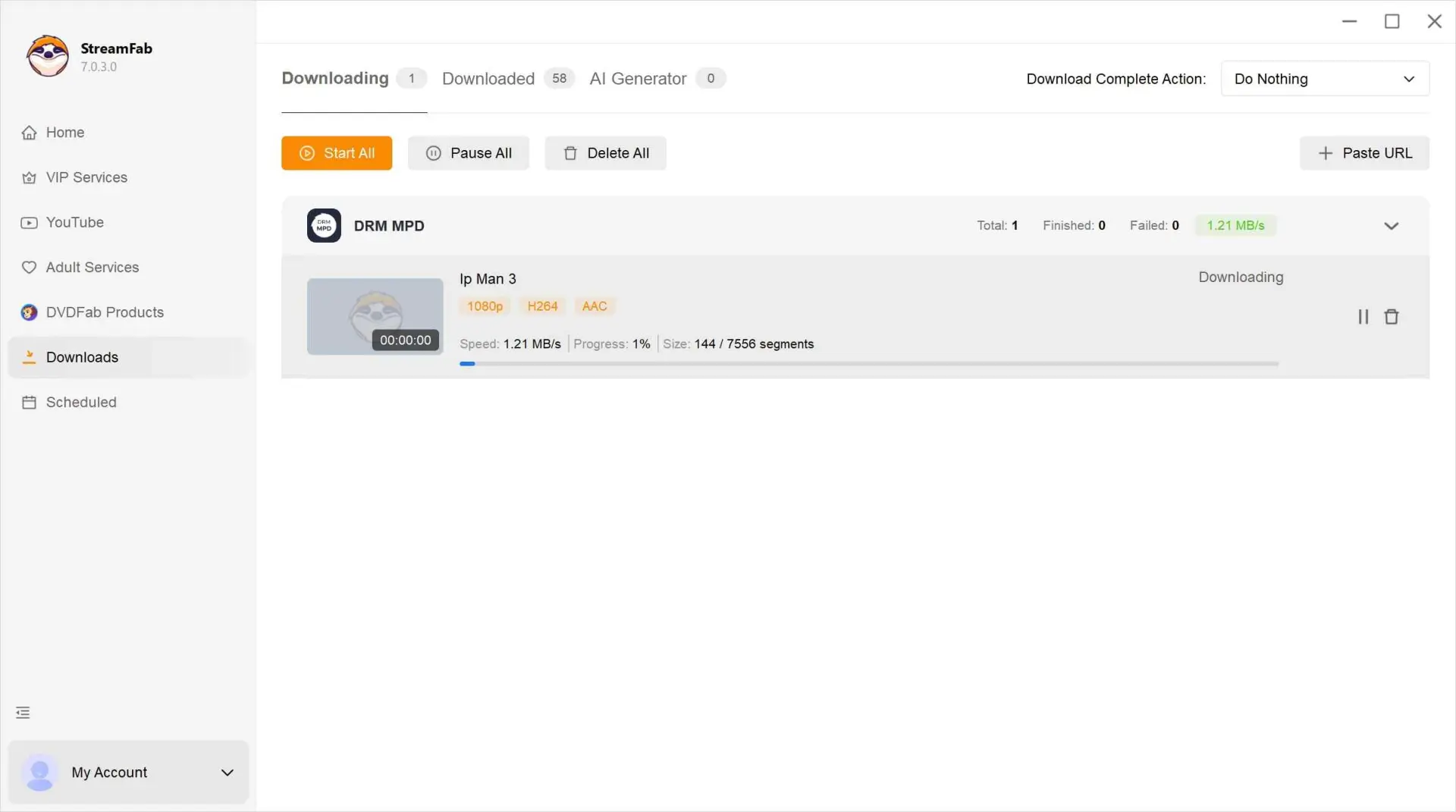The width and height of the screenshot is (1456, 812).
Task: Open the Scheduled calendar icon
Action: (x=29, y=403)
